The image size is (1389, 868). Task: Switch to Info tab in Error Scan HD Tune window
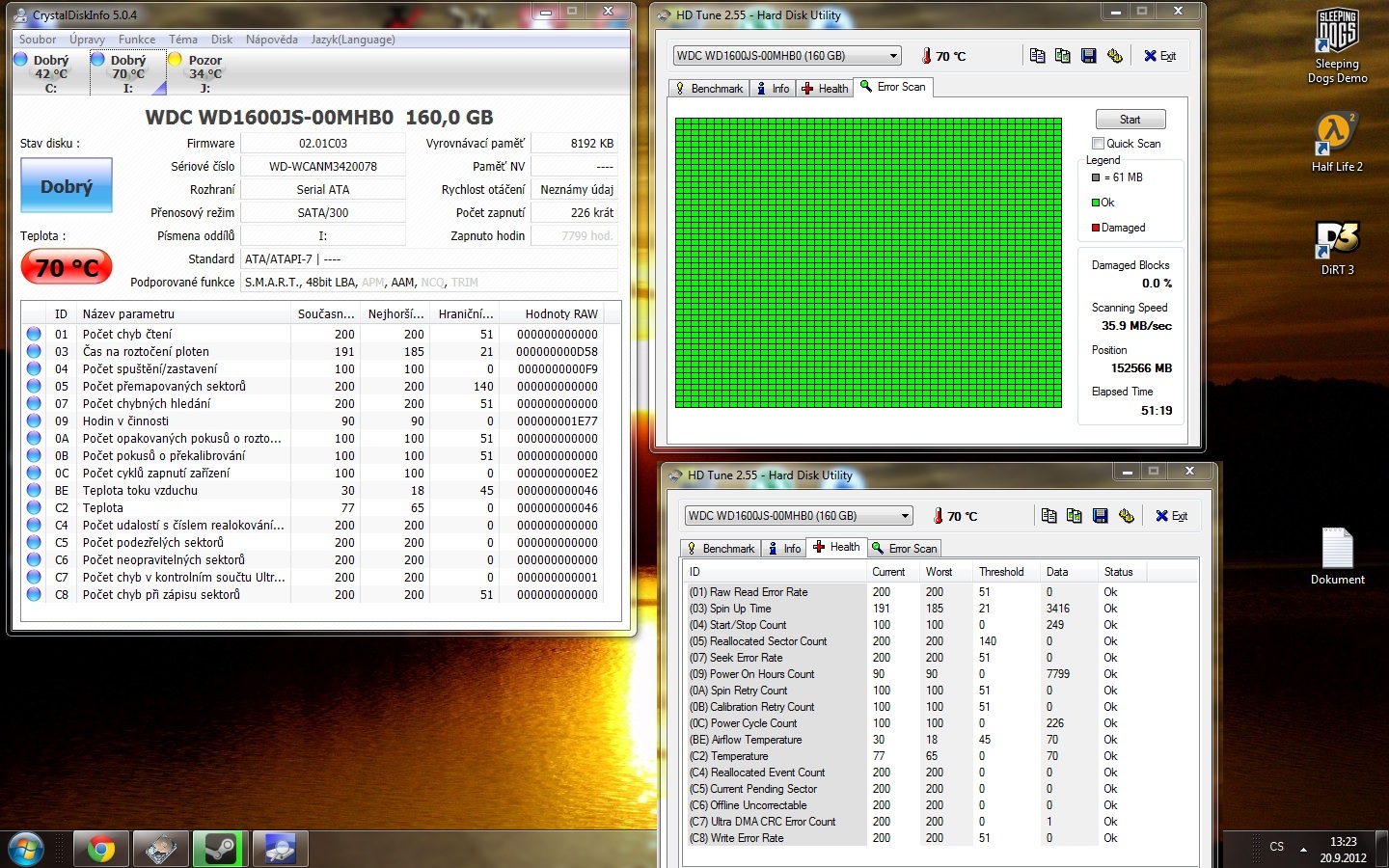coord(773,89)
